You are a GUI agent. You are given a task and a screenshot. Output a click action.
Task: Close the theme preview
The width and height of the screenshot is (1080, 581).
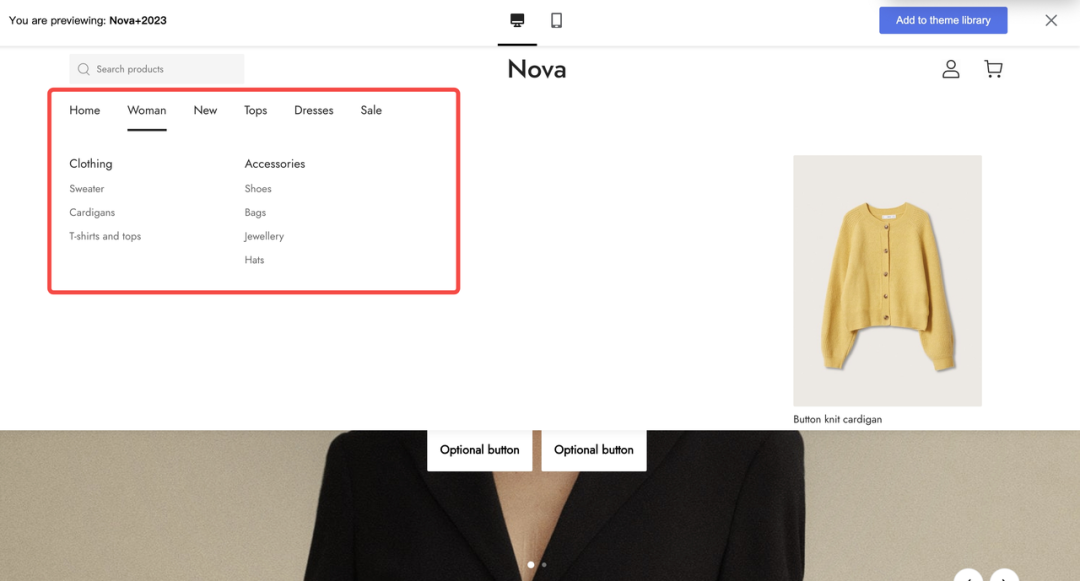1051,21
